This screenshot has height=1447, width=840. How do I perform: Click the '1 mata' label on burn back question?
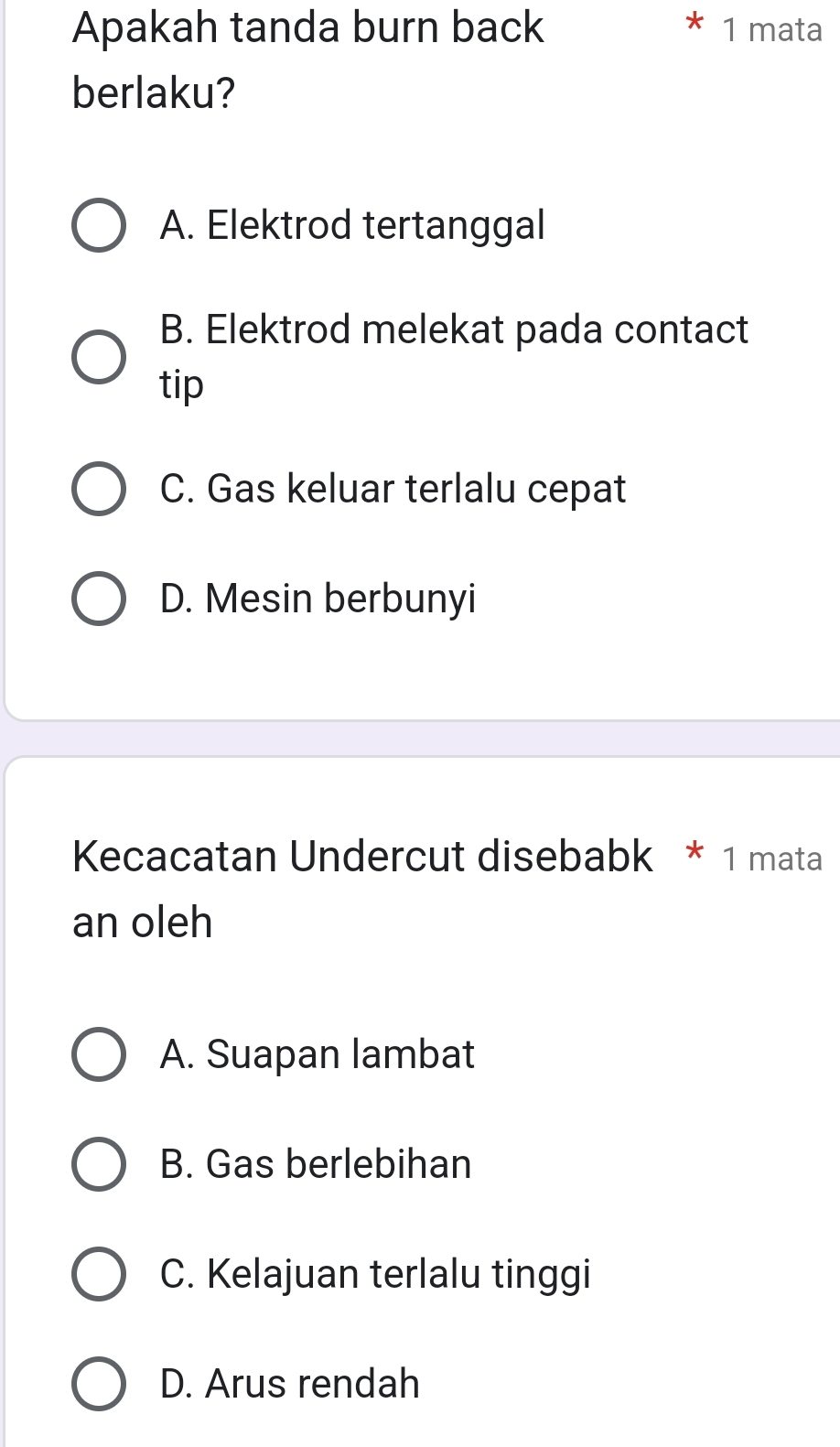(x=771, y=30)
